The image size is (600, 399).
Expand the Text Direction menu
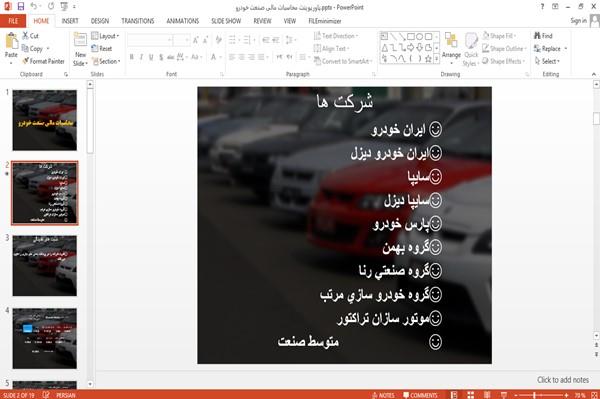336,36
